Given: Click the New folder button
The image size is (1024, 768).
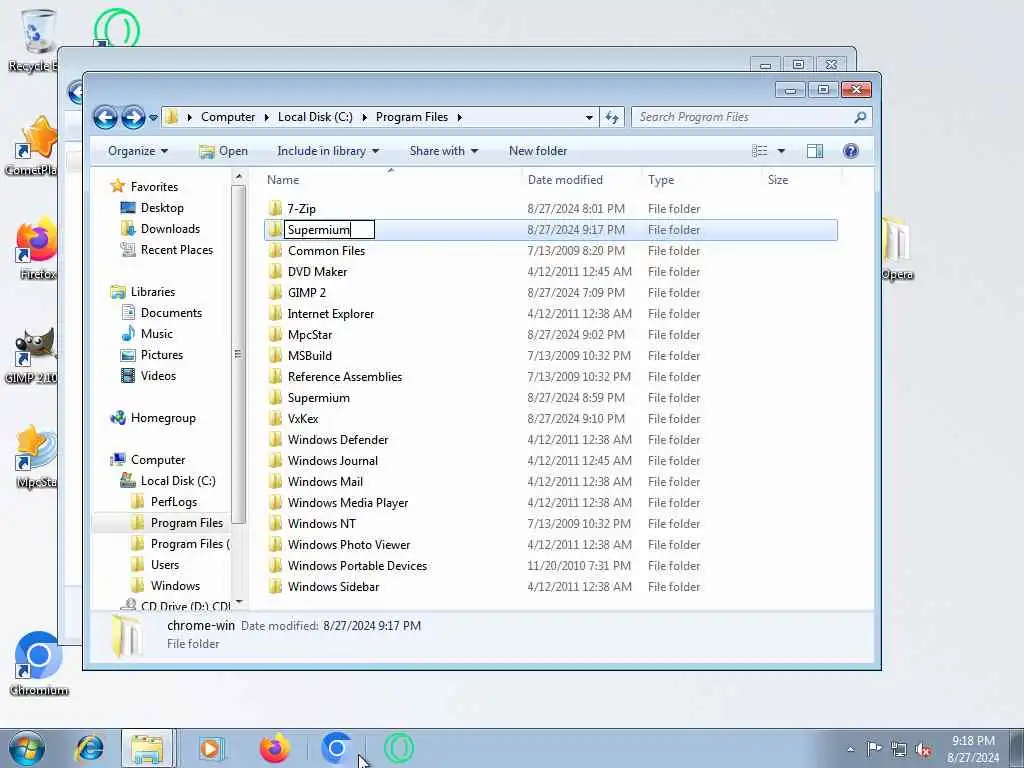Looking at the screenshot, I should point(538,152).
